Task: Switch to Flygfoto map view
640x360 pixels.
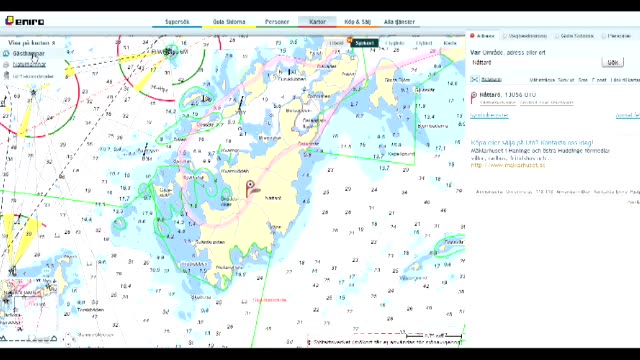Action: pyautogui.click(x=394, y=43)
